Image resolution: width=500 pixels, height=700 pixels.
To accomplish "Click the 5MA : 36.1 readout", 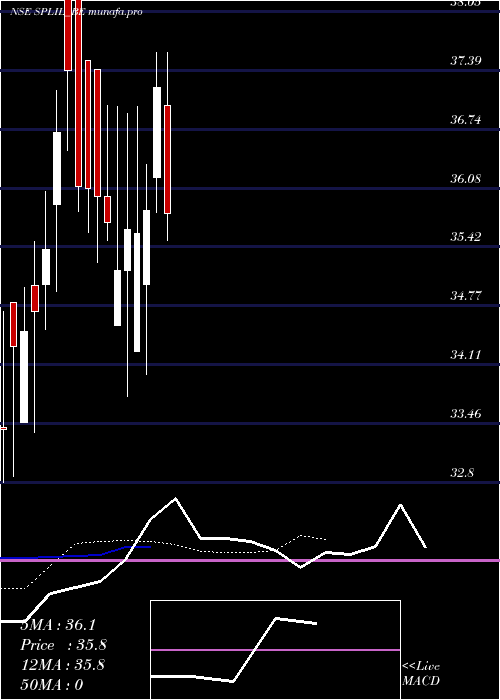I will (58, 625).
